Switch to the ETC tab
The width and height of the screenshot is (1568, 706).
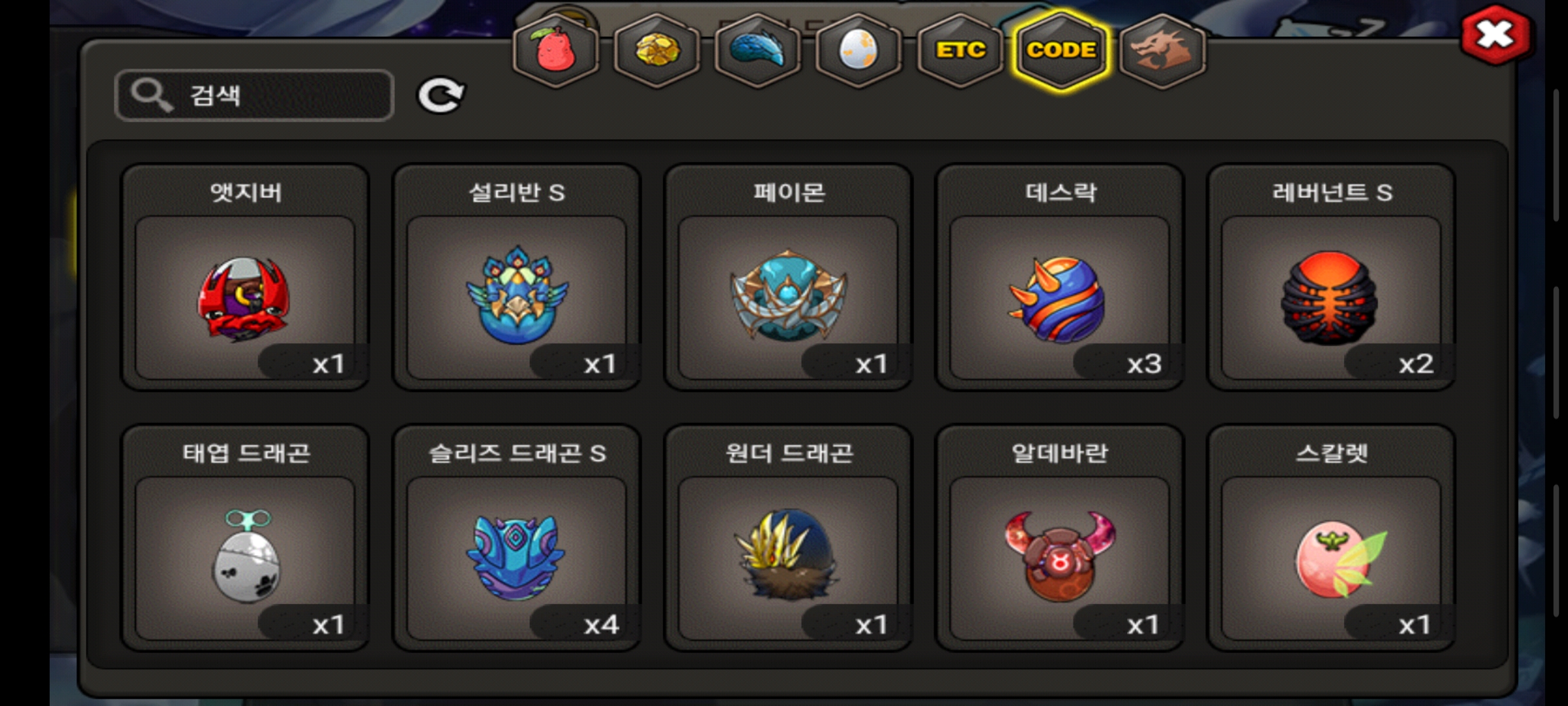tap(960, 50)
